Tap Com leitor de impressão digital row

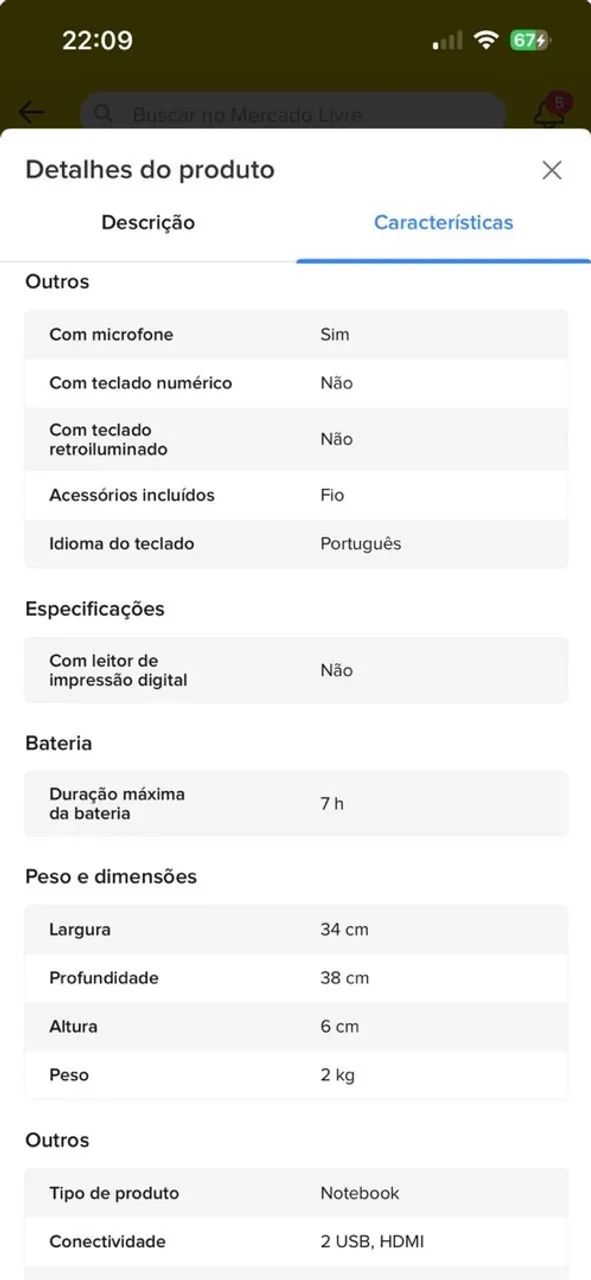pos(296,670)
